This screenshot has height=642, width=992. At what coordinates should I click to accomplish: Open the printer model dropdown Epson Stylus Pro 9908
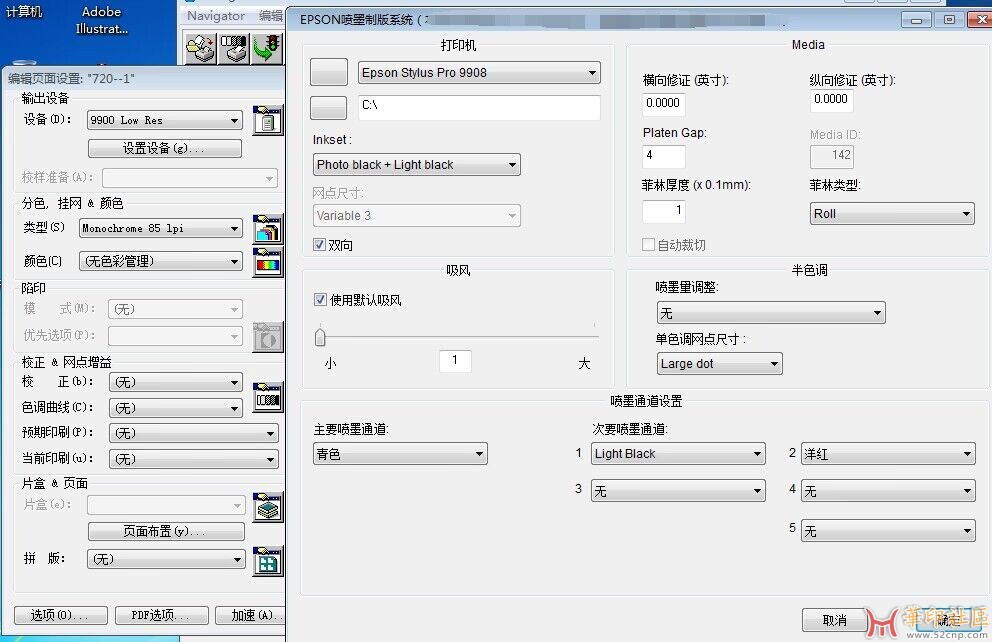pos(479,73)
